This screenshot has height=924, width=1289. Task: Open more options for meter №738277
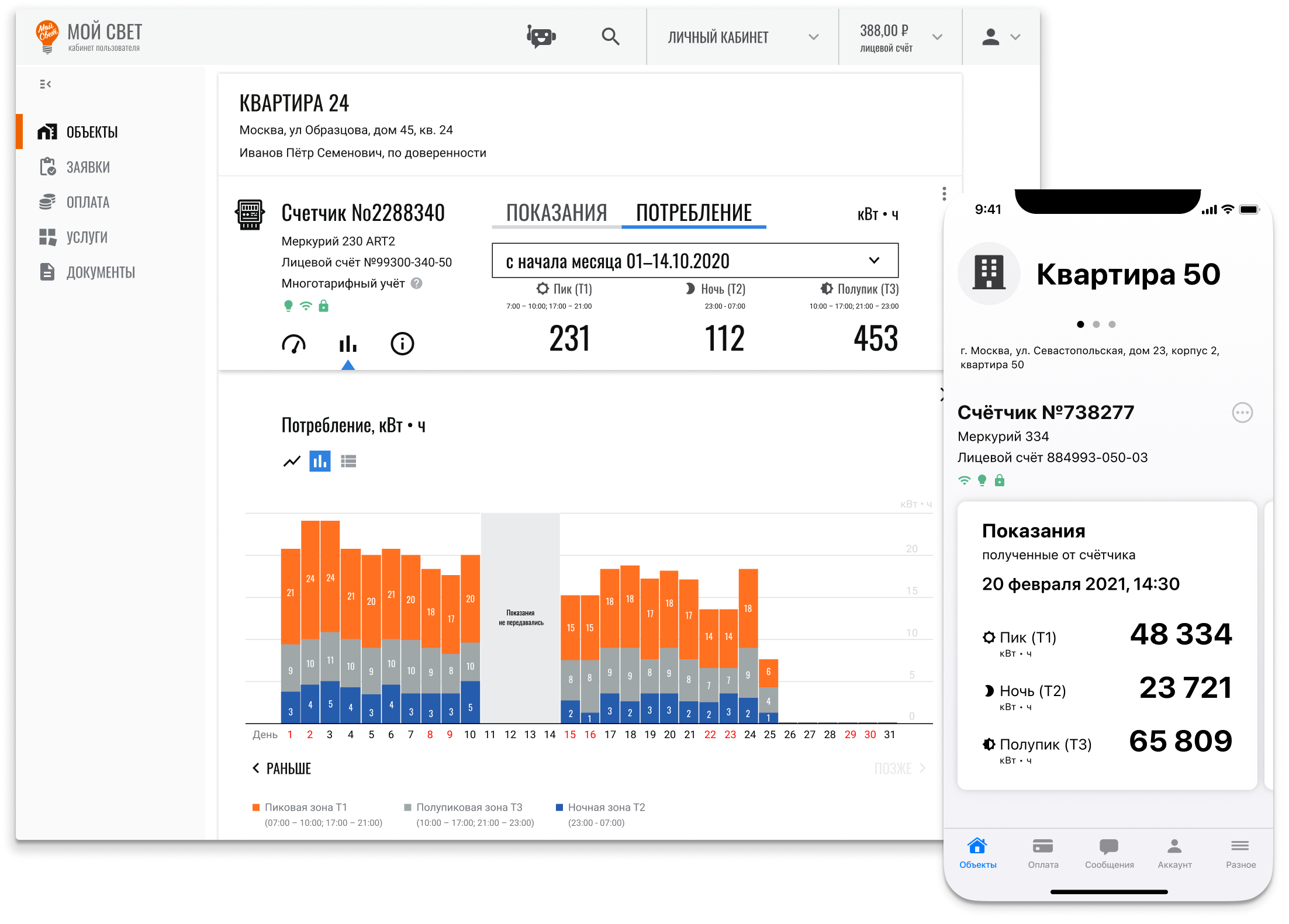click(1242, 413)
